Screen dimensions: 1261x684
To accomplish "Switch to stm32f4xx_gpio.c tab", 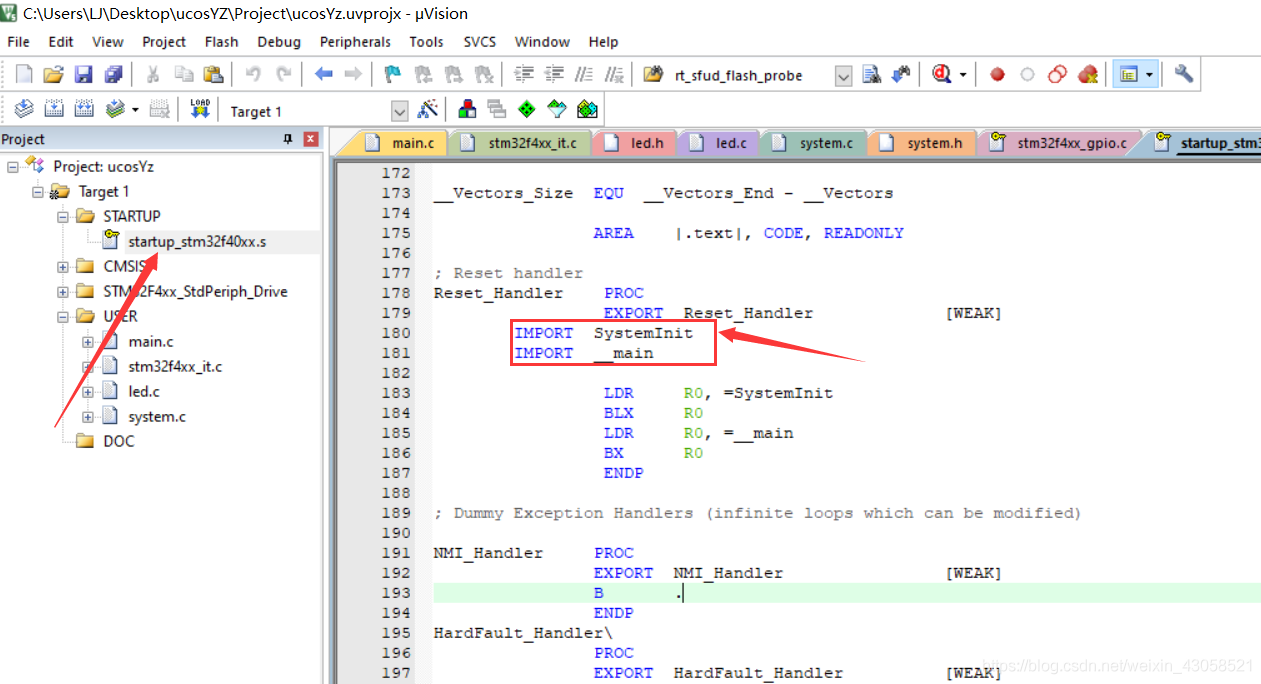I will coord(1060,143).
